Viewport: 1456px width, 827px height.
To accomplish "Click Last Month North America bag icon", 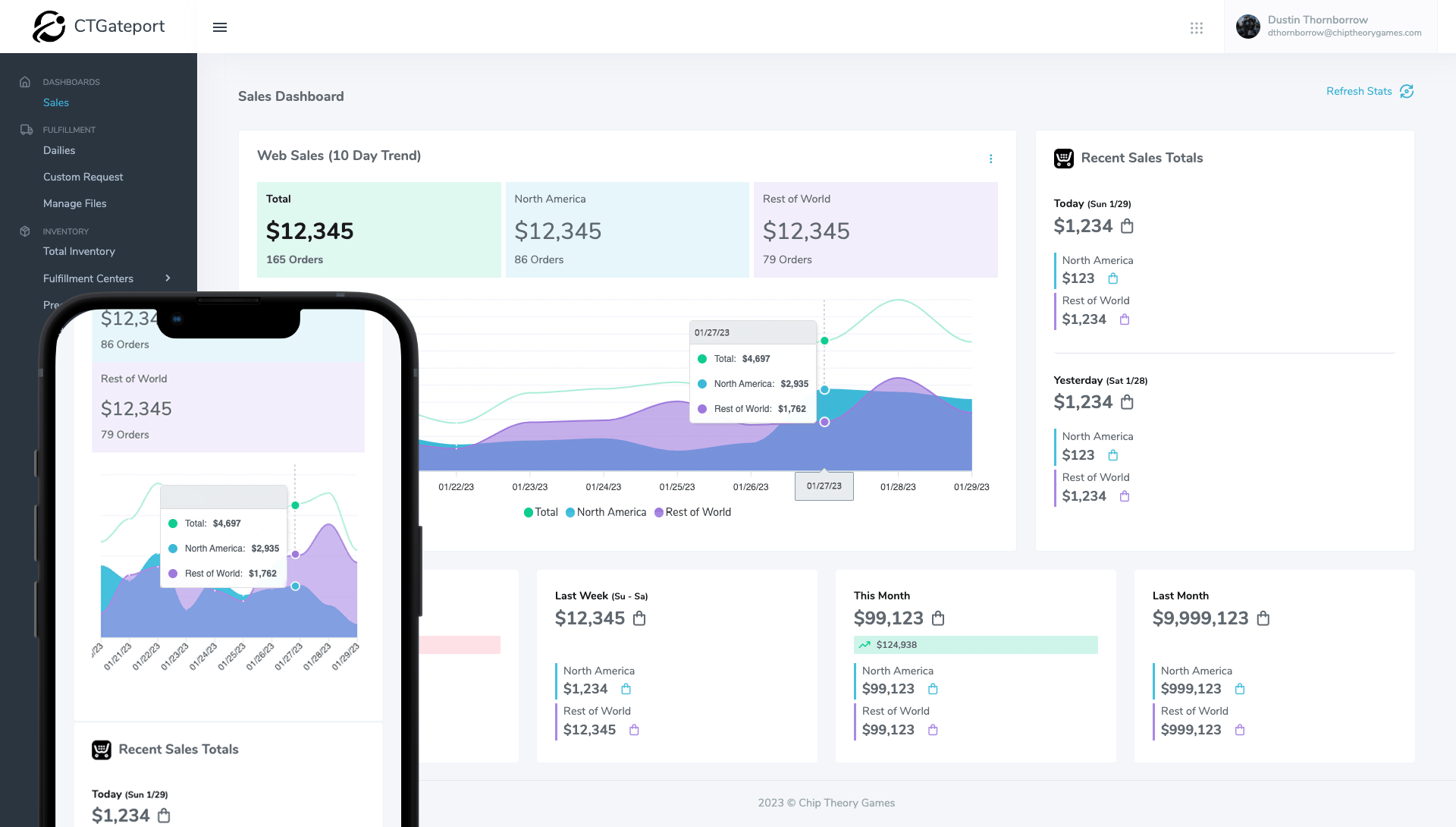I will [1240, 689].
